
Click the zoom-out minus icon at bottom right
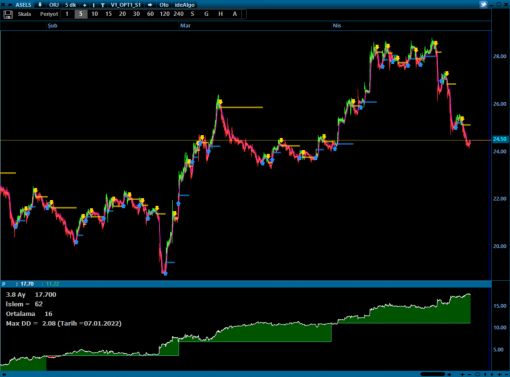click(470, 374)
